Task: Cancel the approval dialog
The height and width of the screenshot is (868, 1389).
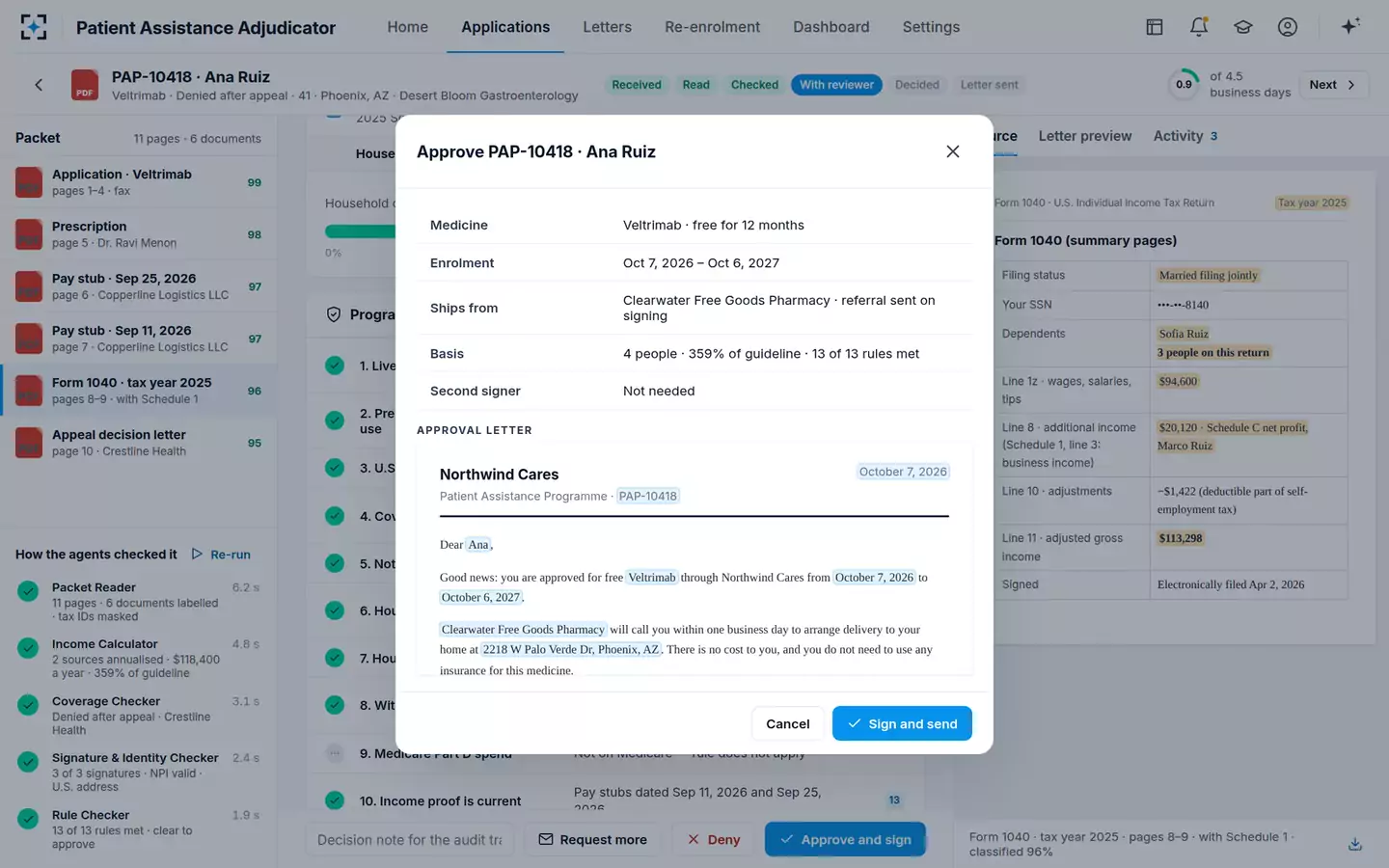Action: [788, 723]
